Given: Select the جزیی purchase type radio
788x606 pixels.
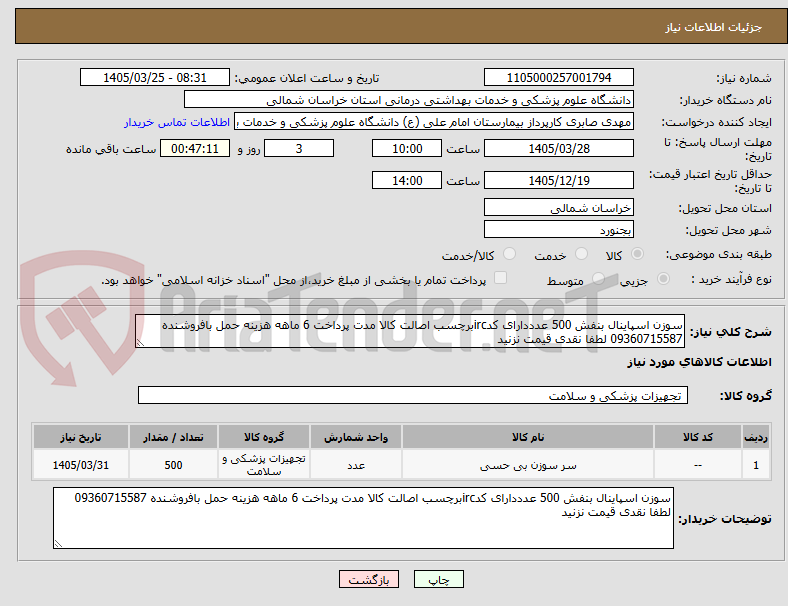Looking at the screenshot, I should [x=663, y=278].
